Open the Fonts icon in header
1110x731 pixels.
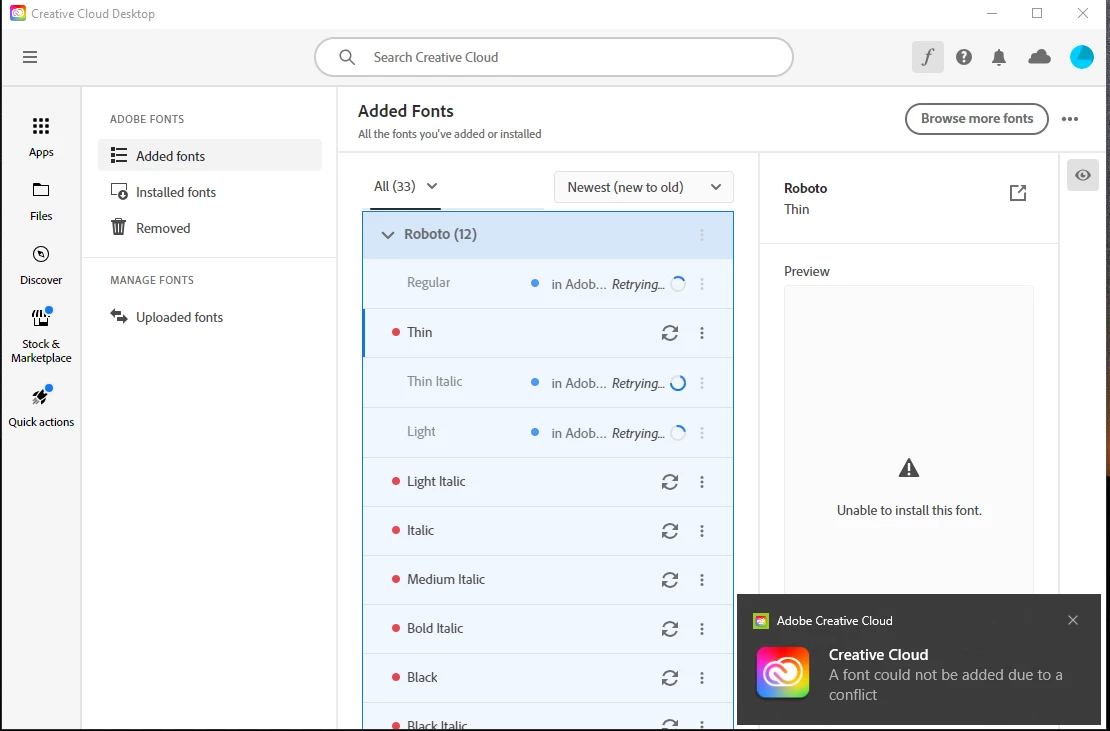click(x=927, y=57)
